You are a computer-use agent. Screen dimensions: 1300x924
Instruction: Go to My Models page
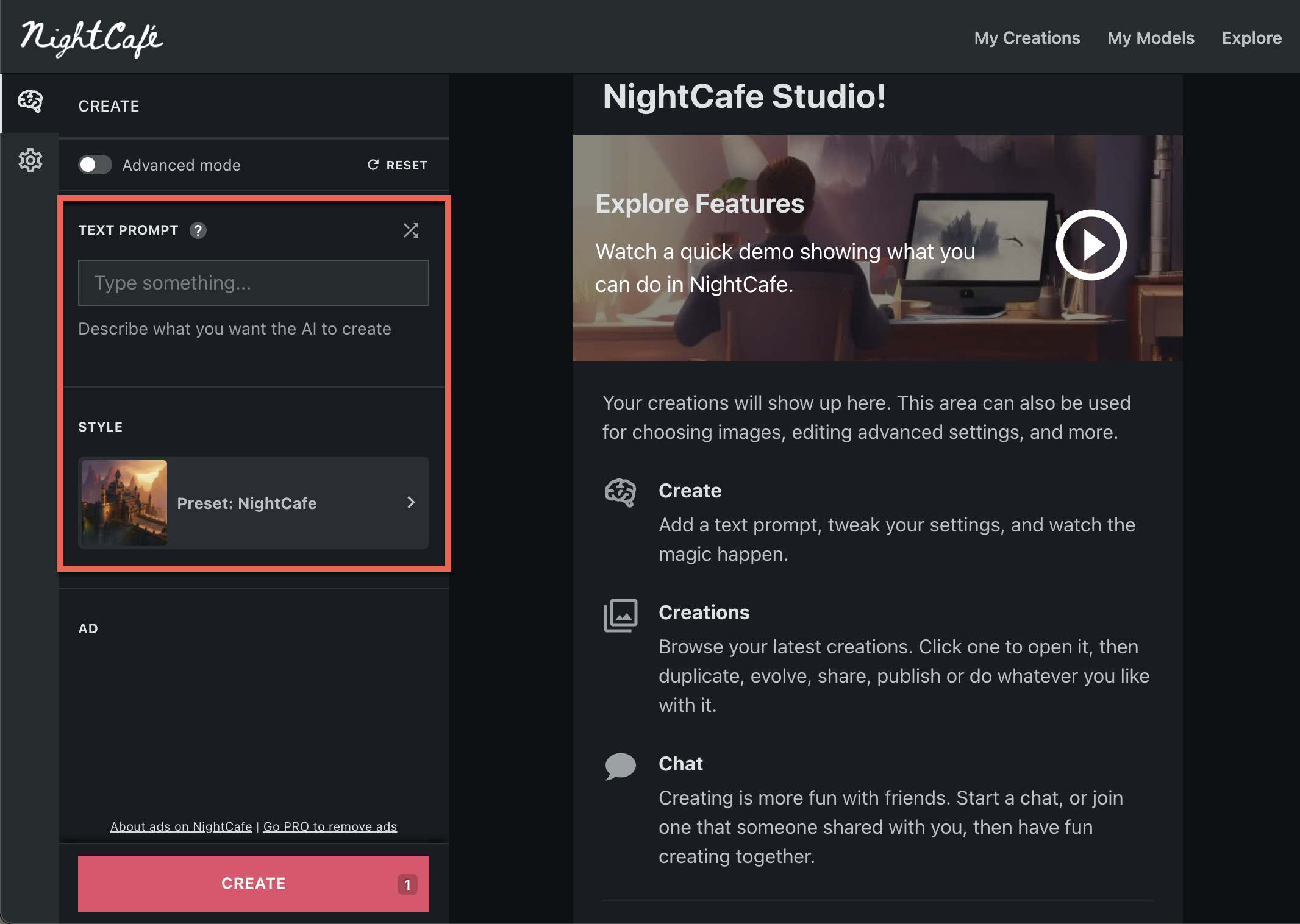[x=1151, y=38]
